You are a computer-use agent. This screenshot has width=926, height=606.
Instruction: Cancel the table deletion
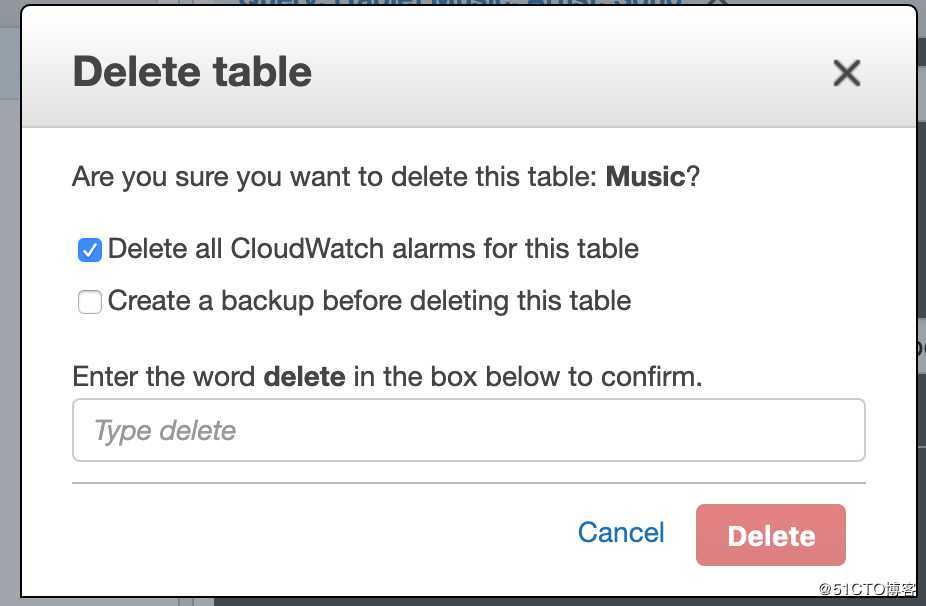[621, 532]
